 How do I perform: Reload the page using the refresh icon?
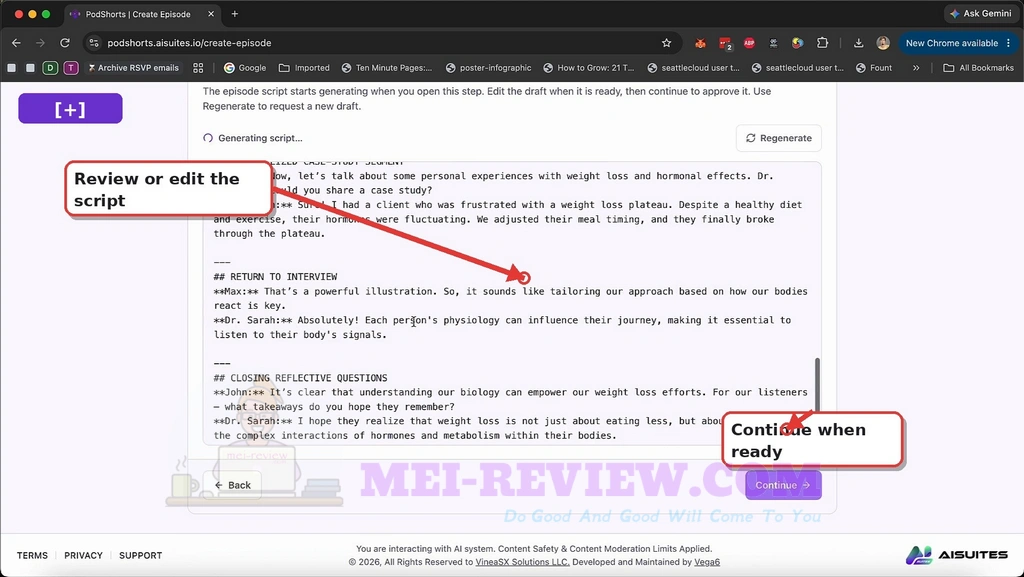click(65, 43)
